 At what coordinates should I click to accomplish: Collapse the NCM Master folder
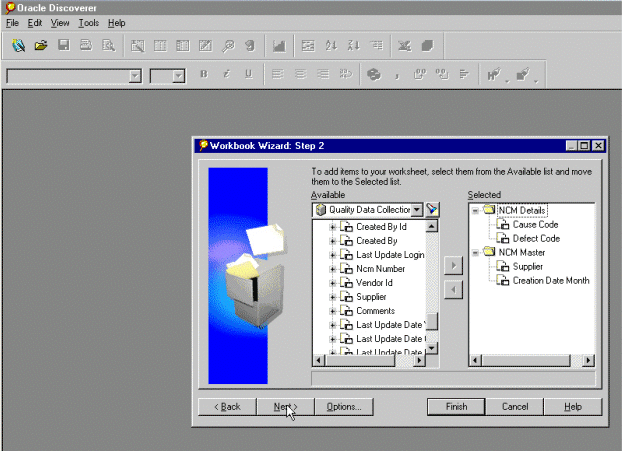[475, 253]
